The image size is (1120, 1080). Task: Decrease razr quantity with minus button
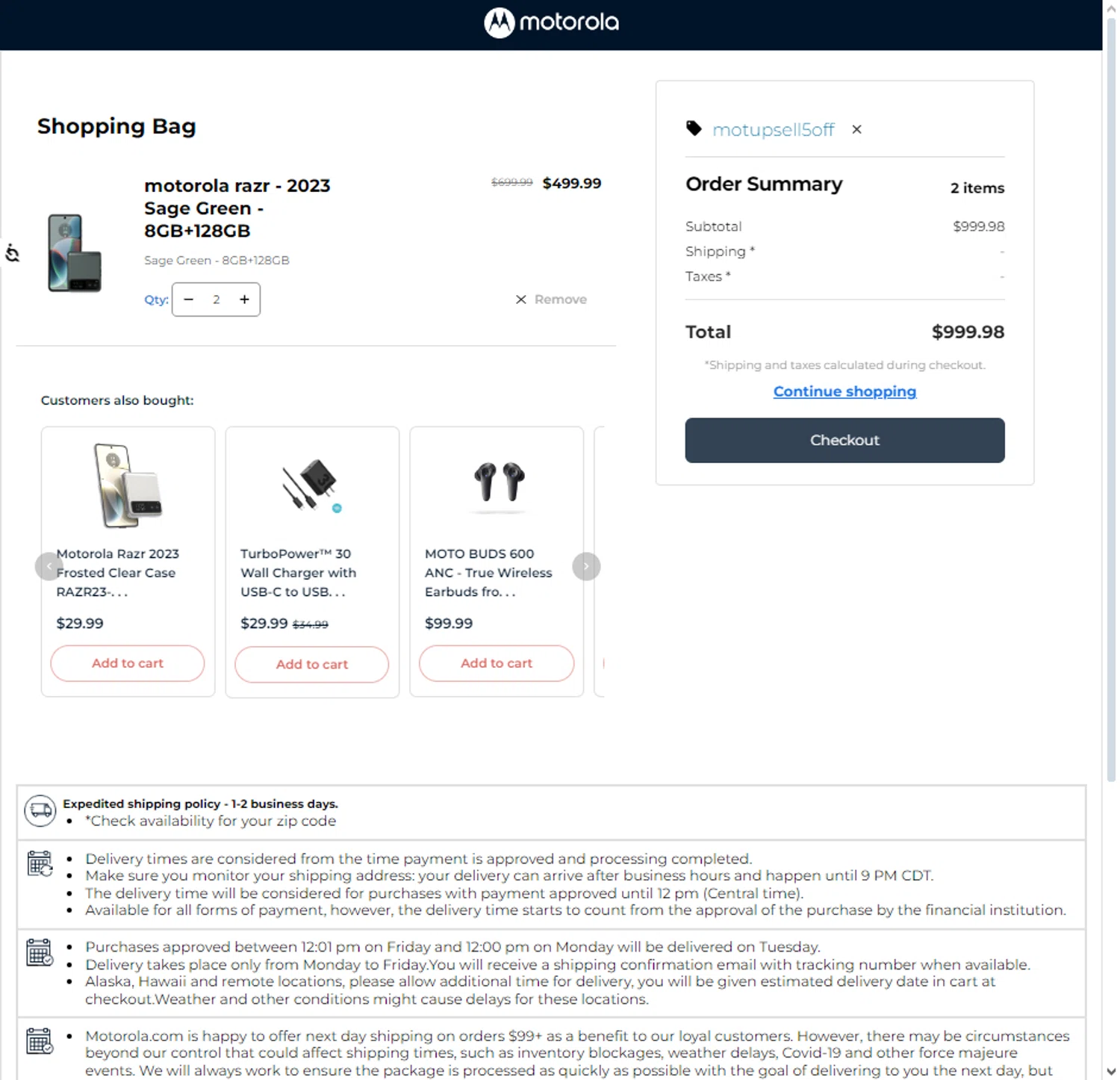(x=189, y=300)
